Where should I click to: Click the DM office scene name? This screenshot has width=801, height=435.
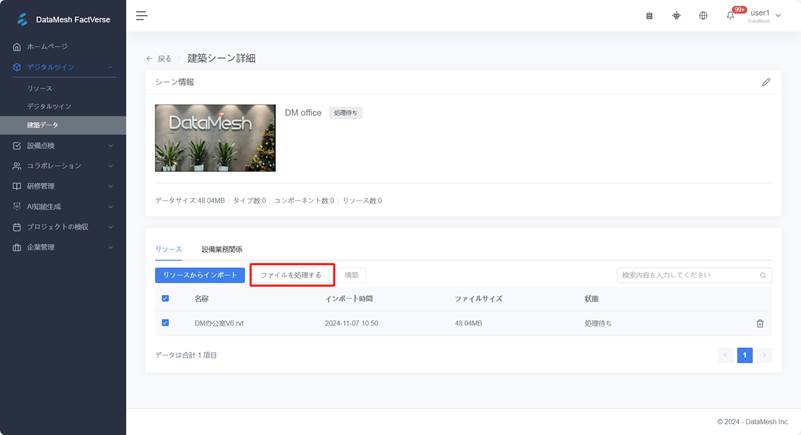(303, 112)
